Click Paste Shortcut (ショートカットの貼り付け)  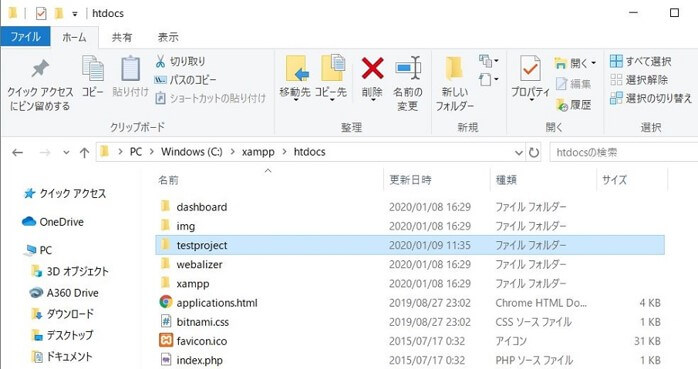coord(210,98)
